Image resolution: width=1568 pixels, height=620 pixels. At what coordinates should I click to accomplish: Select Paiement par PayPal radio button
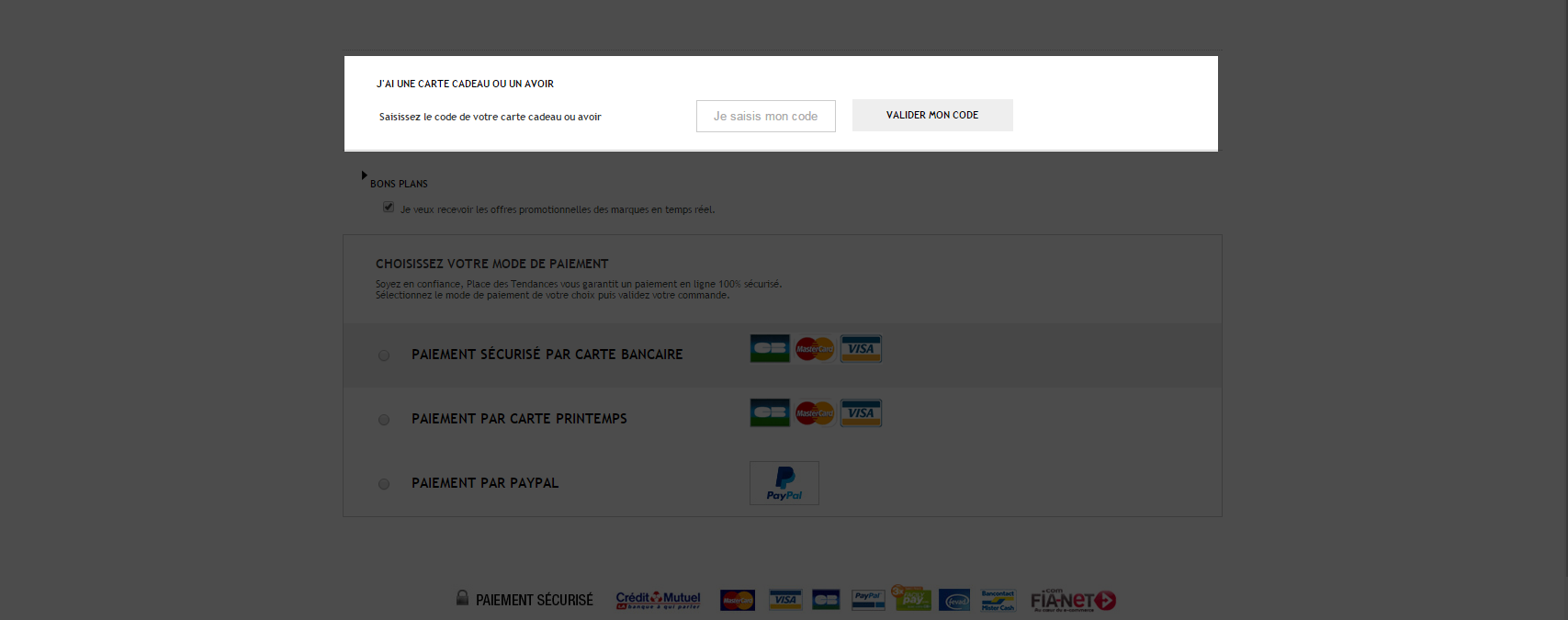pyautogui.click(x=384, y=484)
